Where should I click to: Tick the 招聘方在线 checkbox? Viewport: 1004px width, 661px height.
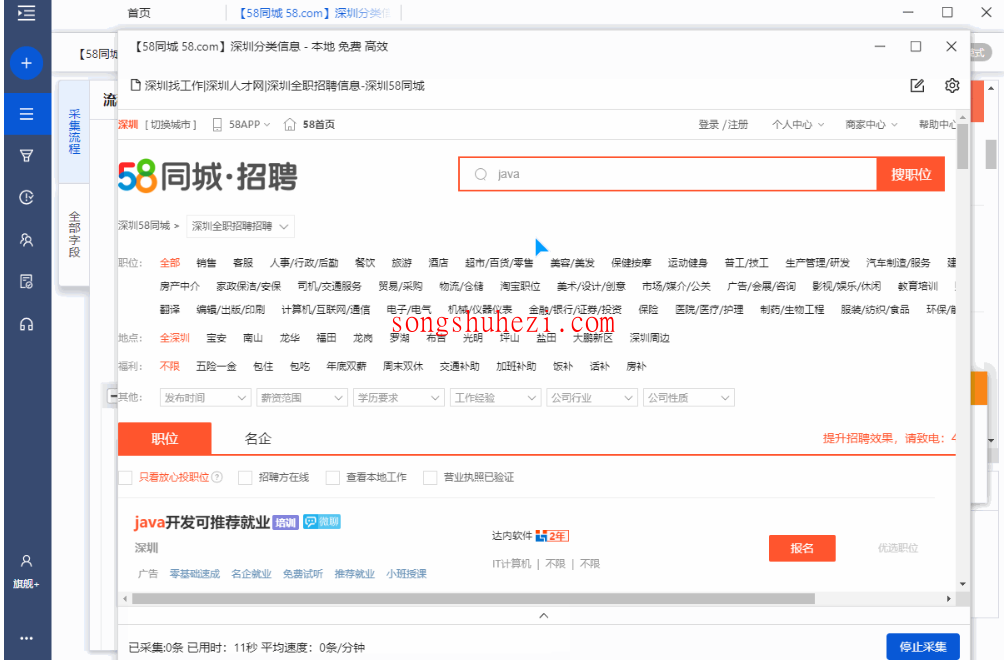pos(245,478)
